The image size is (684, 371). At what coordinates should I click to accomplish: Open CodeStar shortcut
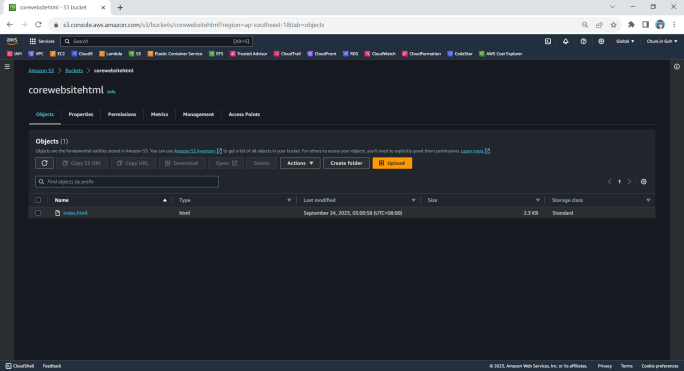coord(460,54)
